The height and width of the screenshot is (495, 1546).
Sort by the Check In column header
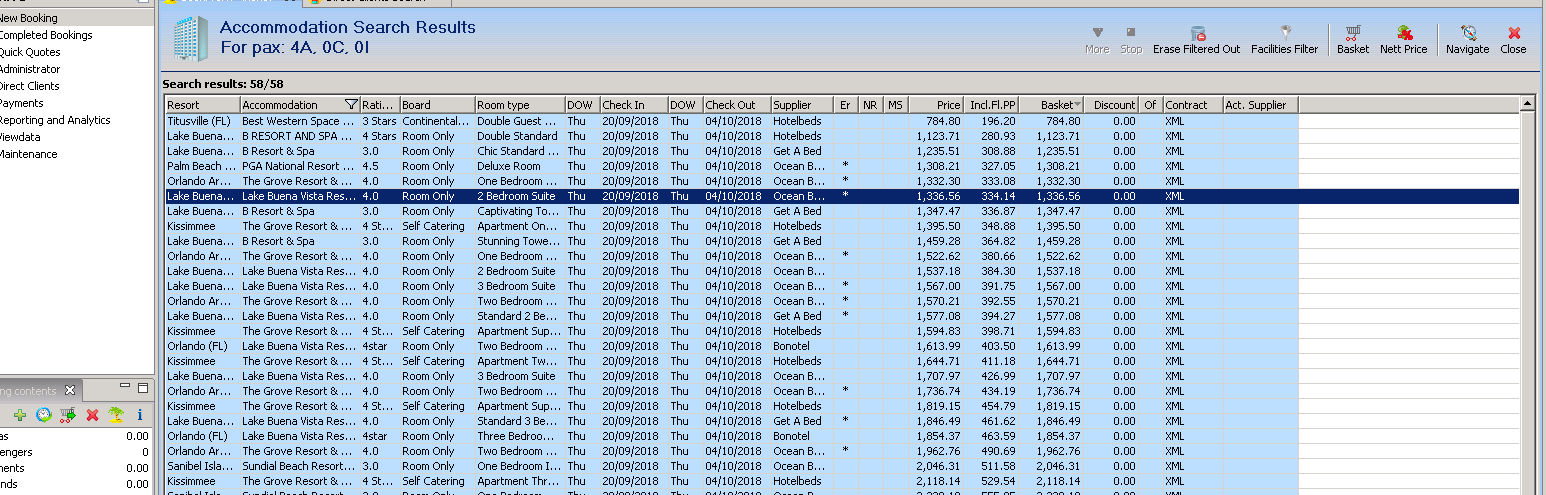634,105
